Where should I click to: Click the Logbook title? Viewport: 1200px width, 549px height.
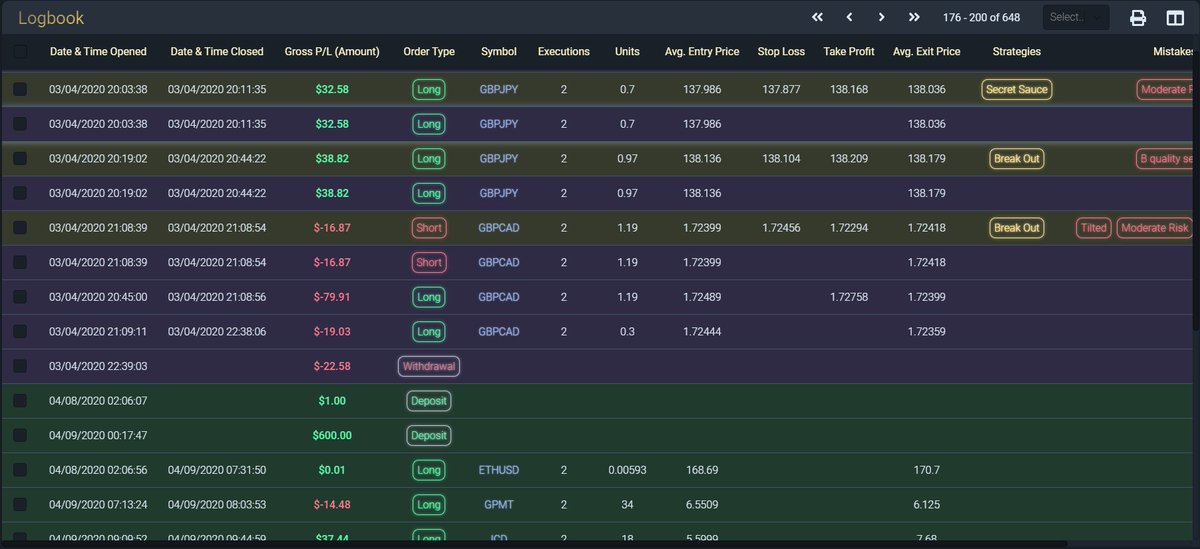[51, 18]
